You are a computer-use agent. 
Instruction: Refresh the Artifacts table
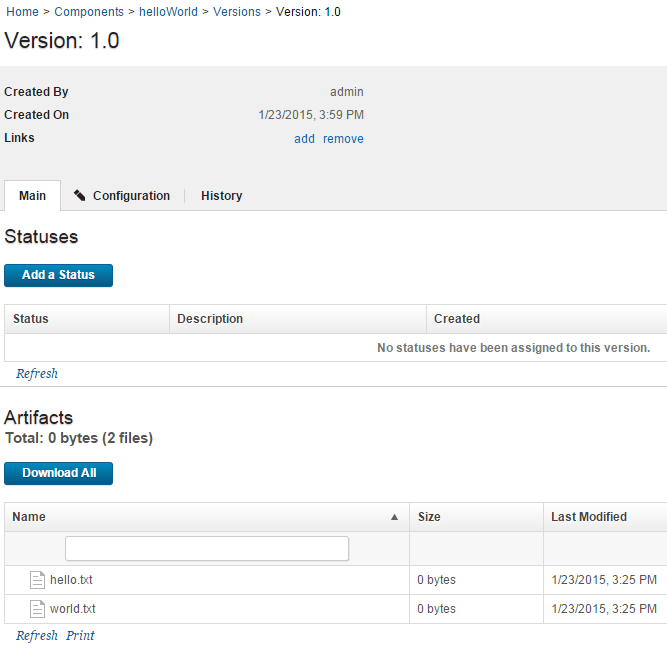[x=37, y=636]
